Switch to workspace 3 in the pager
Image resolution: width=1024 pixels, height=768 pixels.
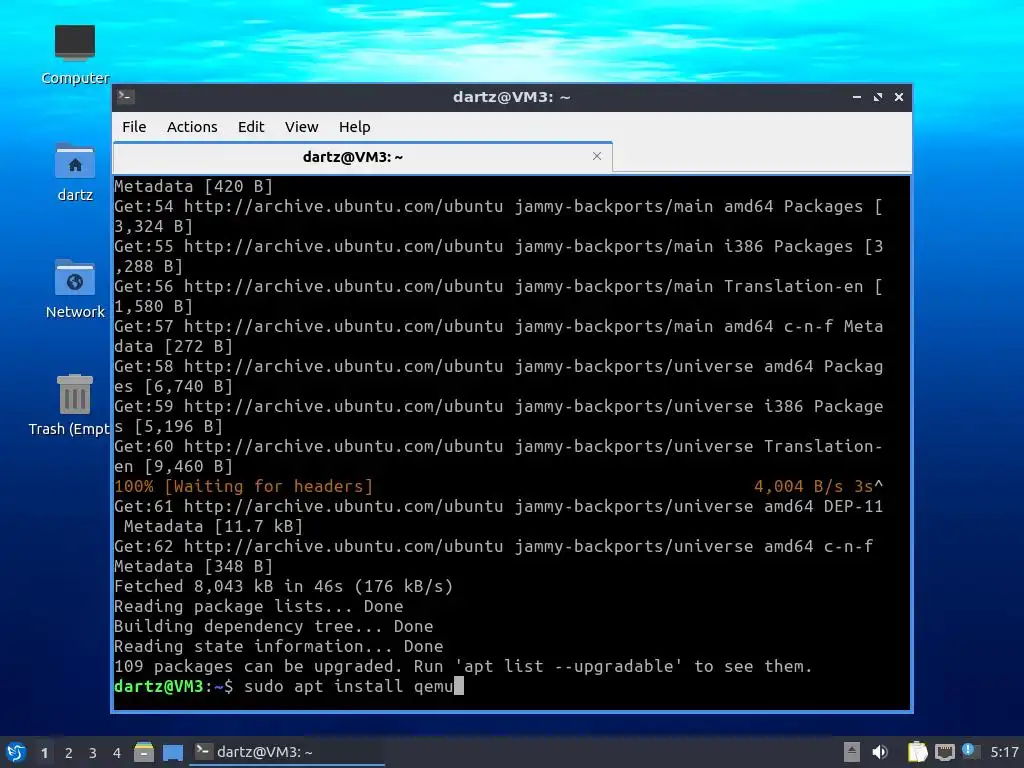(x=93, y=753)
